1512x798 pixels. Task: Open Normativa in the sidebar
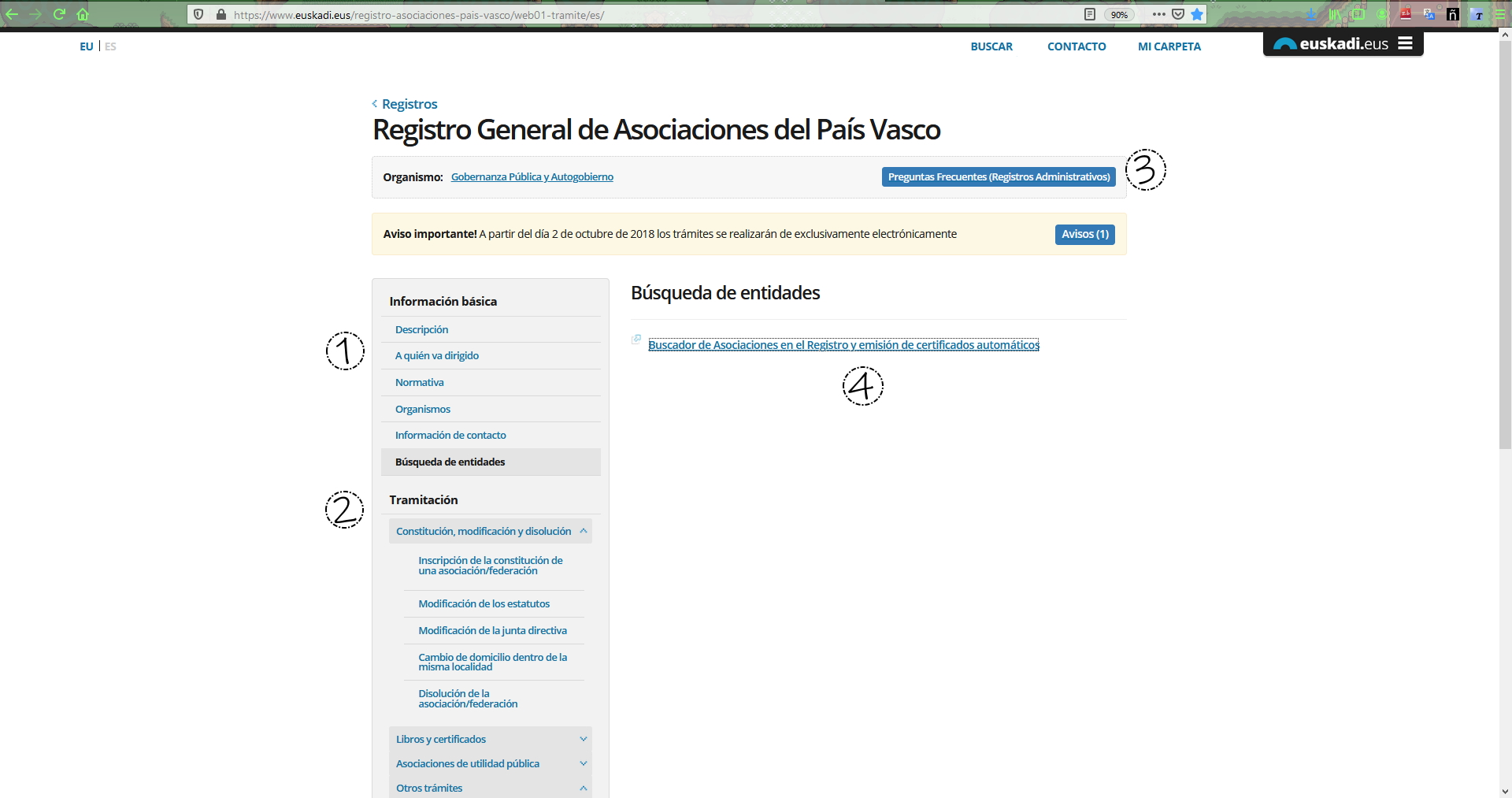pyautogui.click(x=419, y=382)
